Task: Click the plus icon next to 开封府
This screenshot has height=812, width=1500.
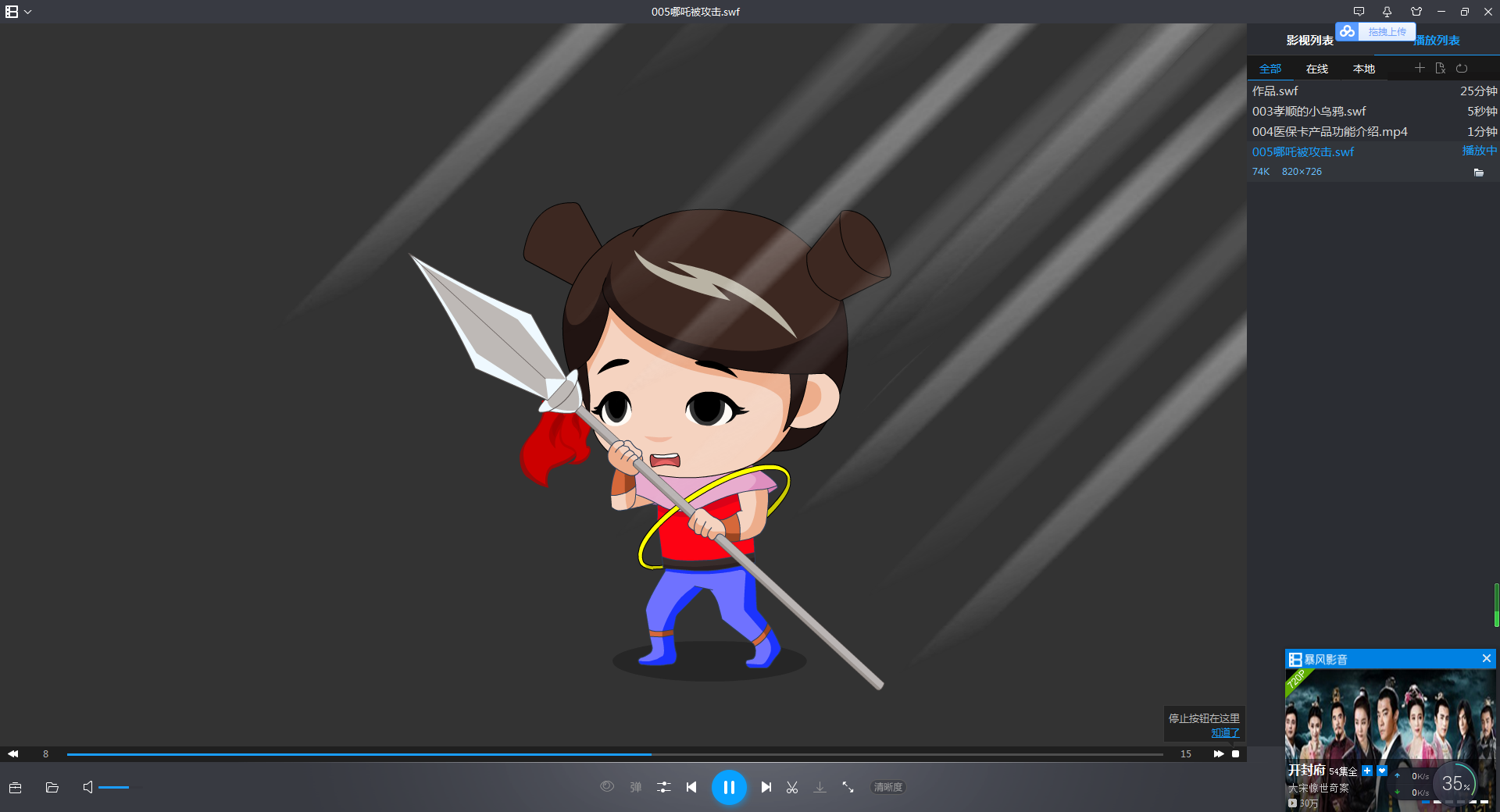Action: click(1367, 771)
